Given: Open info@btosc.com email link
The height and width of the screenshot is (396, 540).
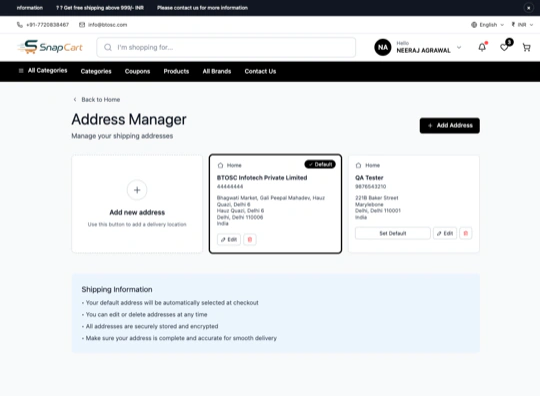Looking at the screenshot, I should pos(107,25).
